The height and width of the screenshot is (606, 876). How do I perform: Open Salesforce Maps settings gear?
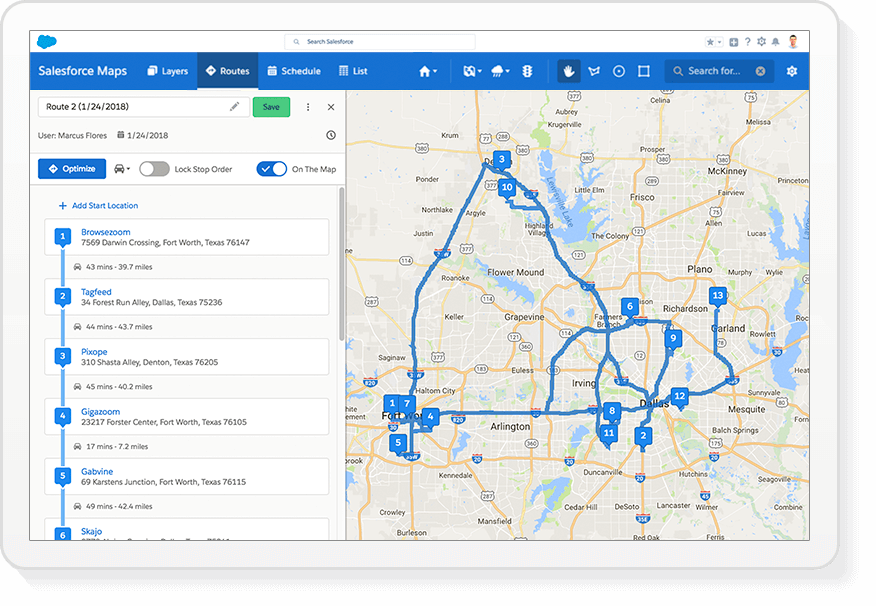click(x=793, y=71)
